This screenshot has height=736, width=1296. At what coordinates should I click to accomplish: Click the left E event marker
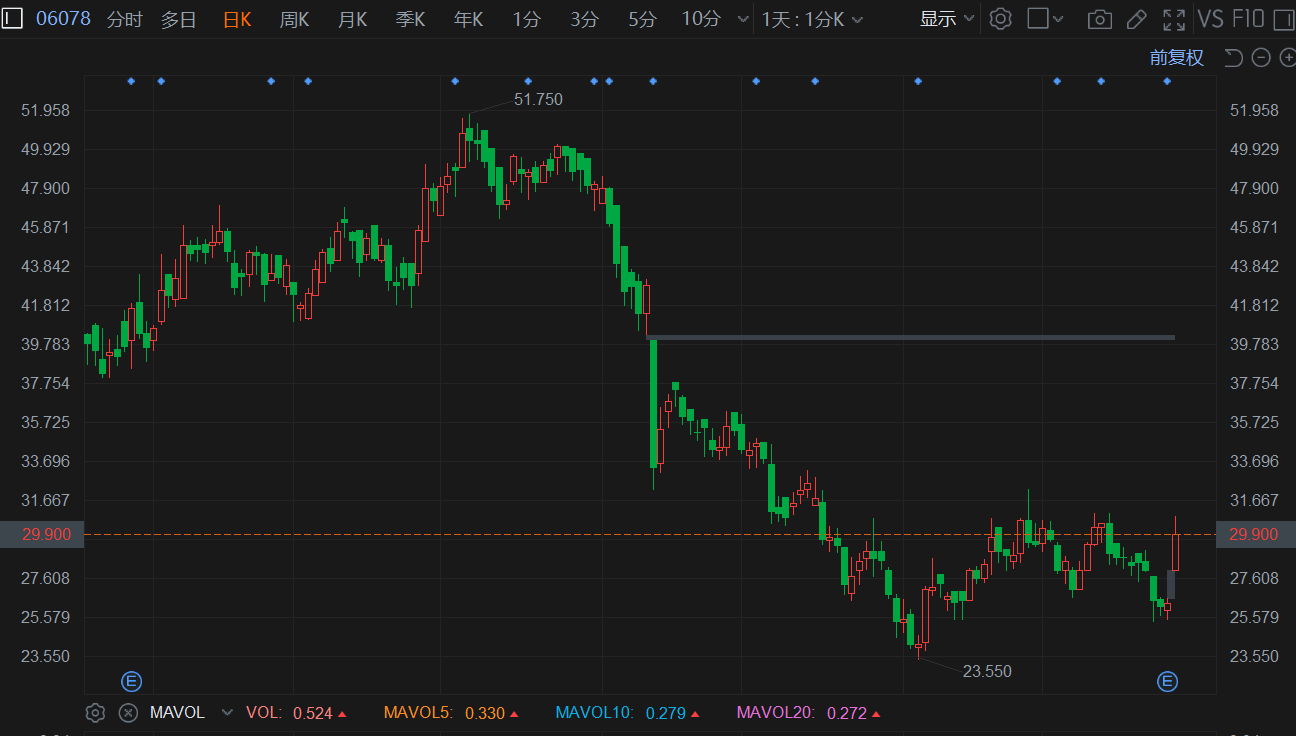pos(131,682)
